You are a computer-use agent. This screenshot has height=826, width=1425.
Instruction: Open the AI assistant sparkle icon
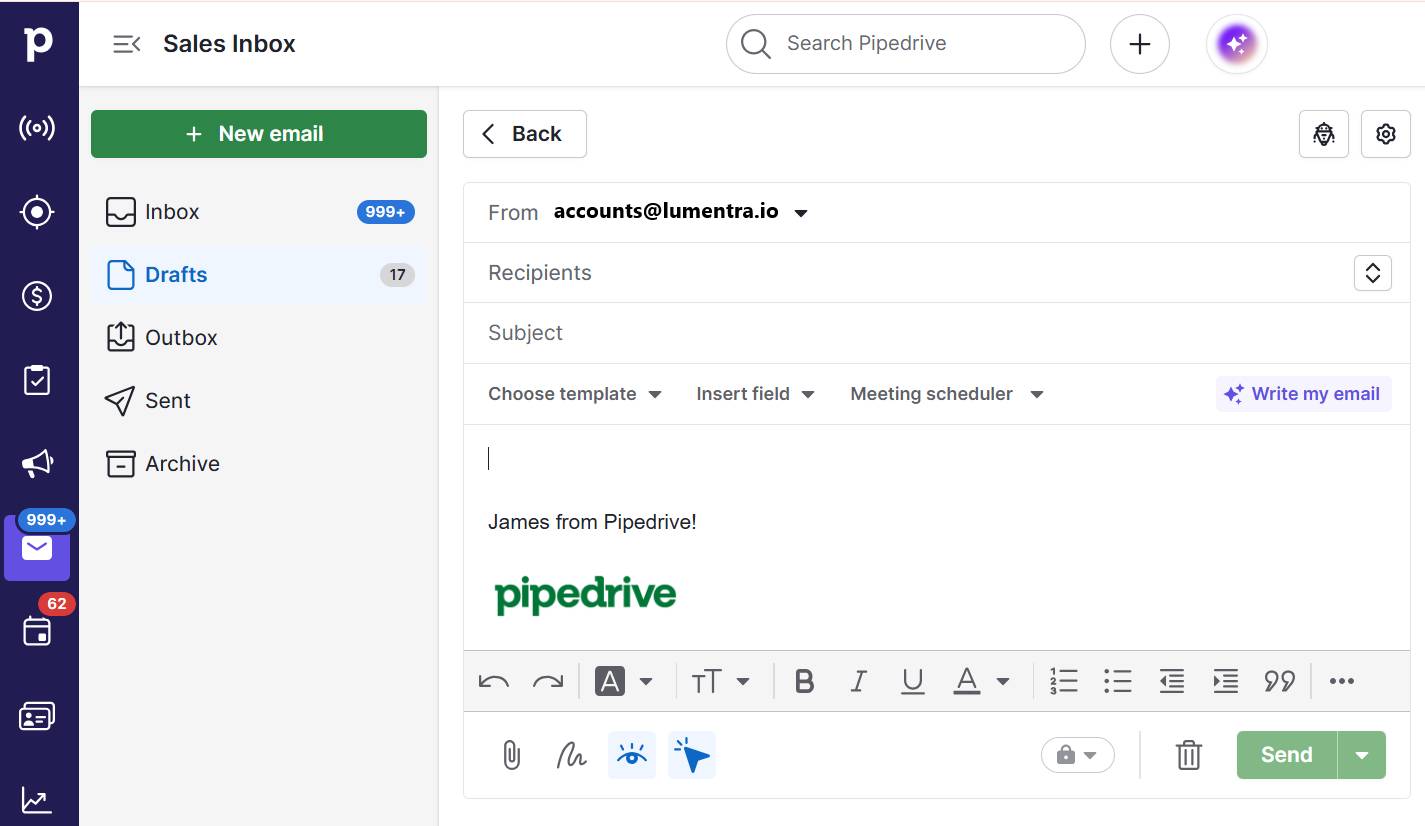(x=1237, y=44)
